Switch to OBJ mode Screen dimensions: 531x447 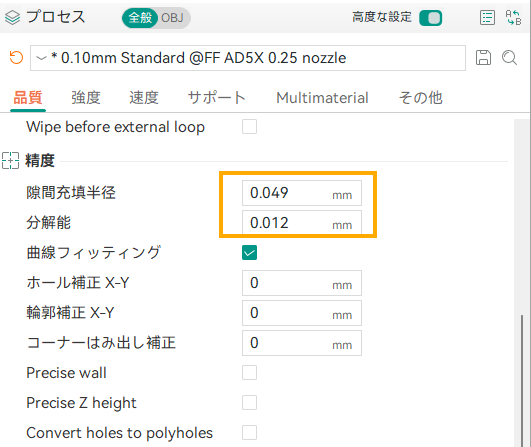coord(172,18)
